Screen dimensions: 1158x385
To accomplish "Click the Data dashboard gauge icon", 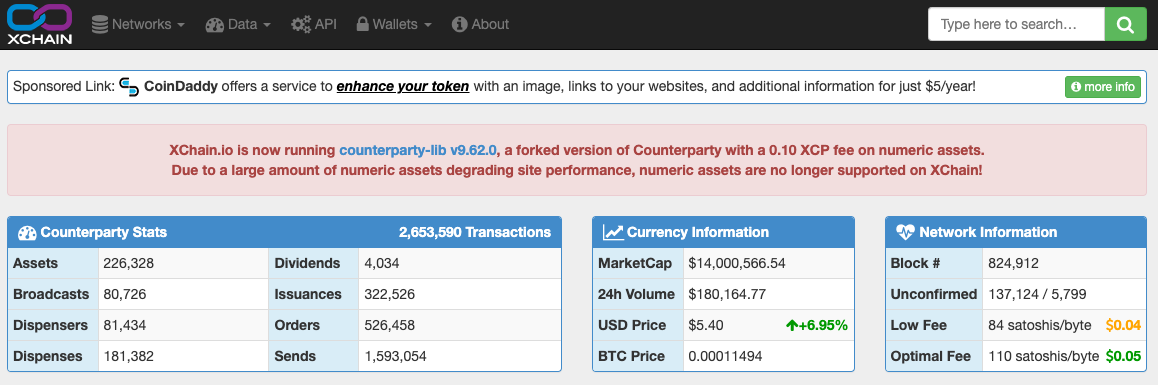I will tap(215, 24).
